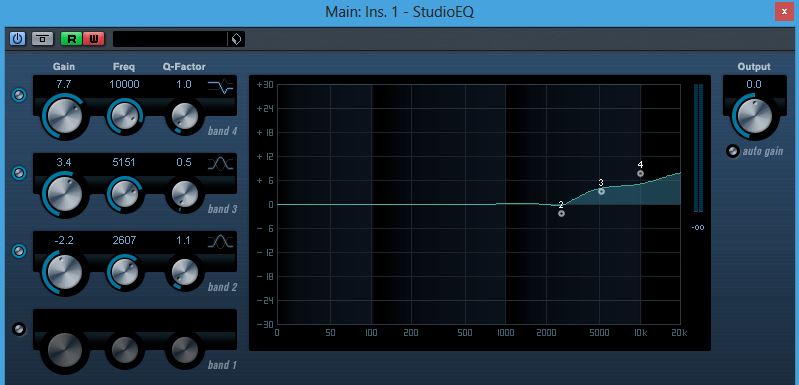
Task: Click the band 4 high-shelf filter type icon
Action: (221, 88)
